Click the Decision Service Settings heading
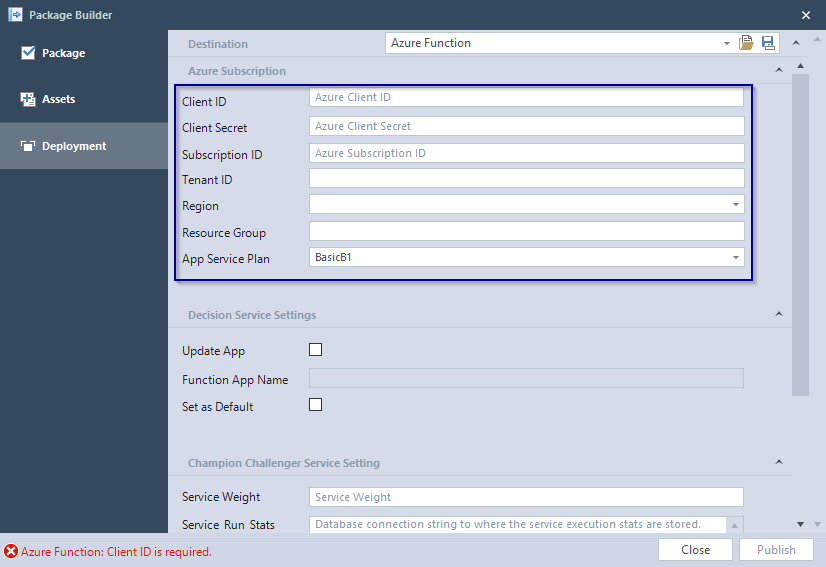 coord(252,315)
